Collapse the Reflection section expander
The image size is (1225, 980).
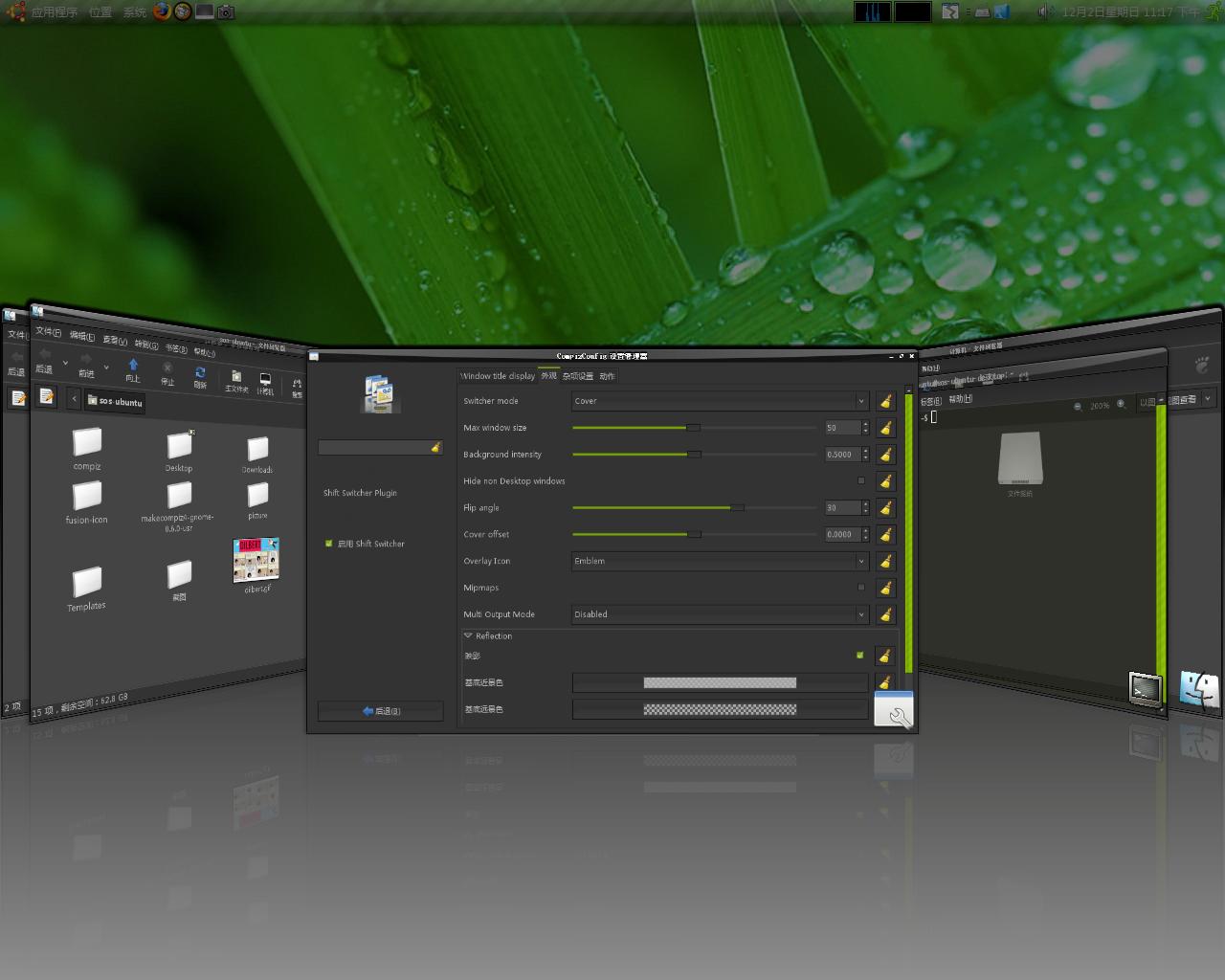468,635
